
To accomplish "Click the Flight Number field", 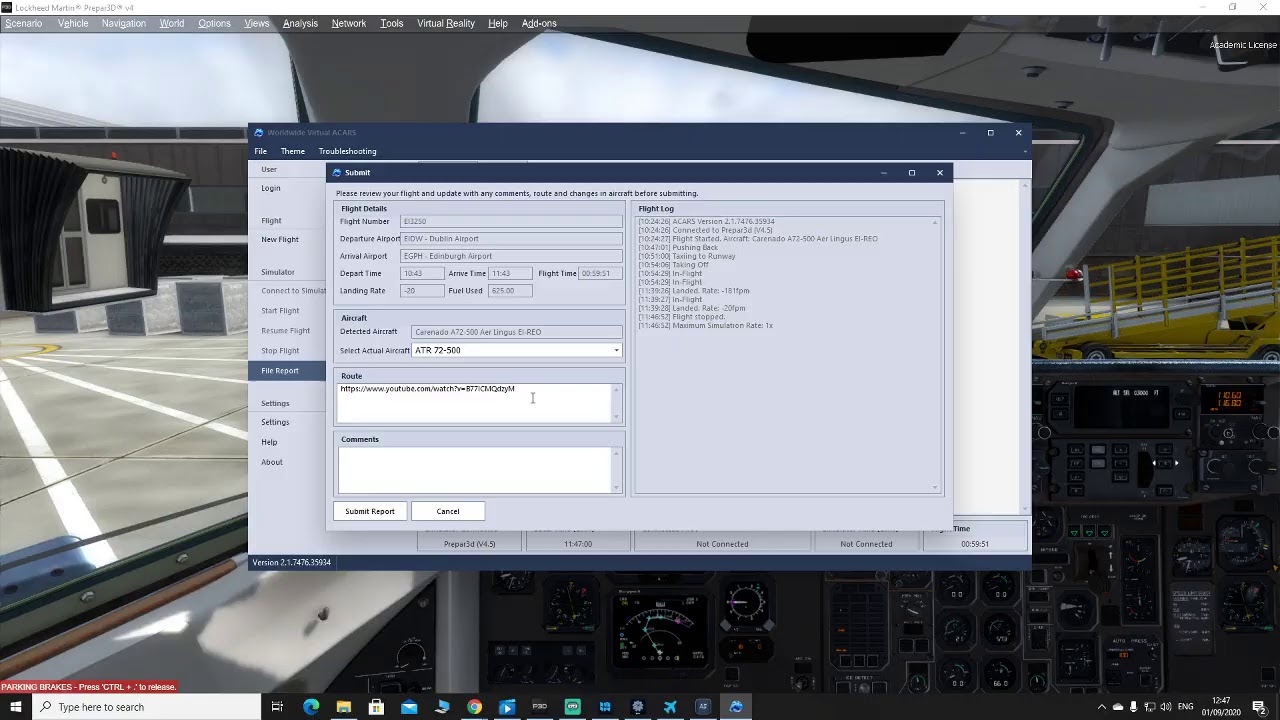I will tap(511, 221).
